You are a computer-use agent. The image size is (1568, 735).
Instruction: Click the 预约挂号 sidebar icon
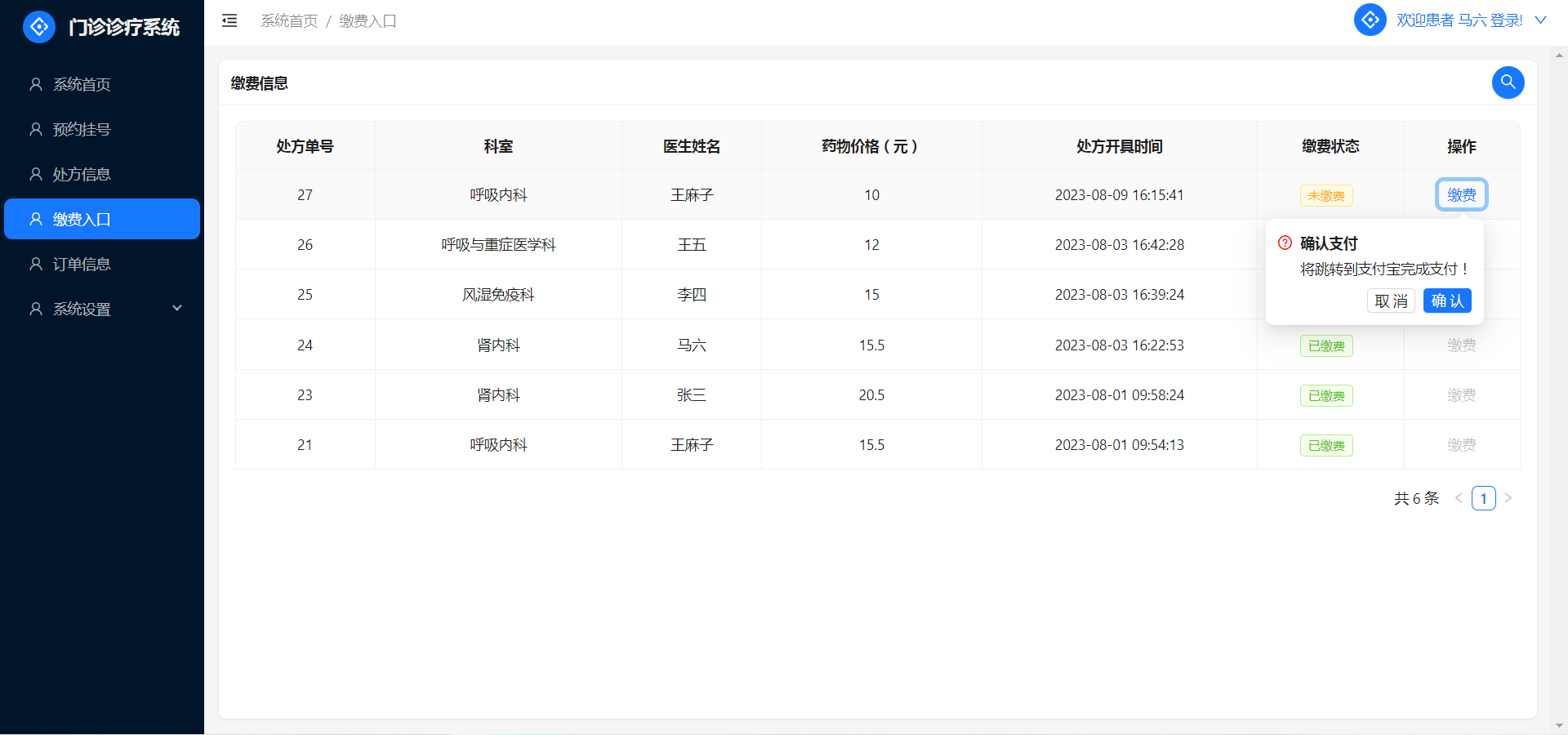(36, 129)
